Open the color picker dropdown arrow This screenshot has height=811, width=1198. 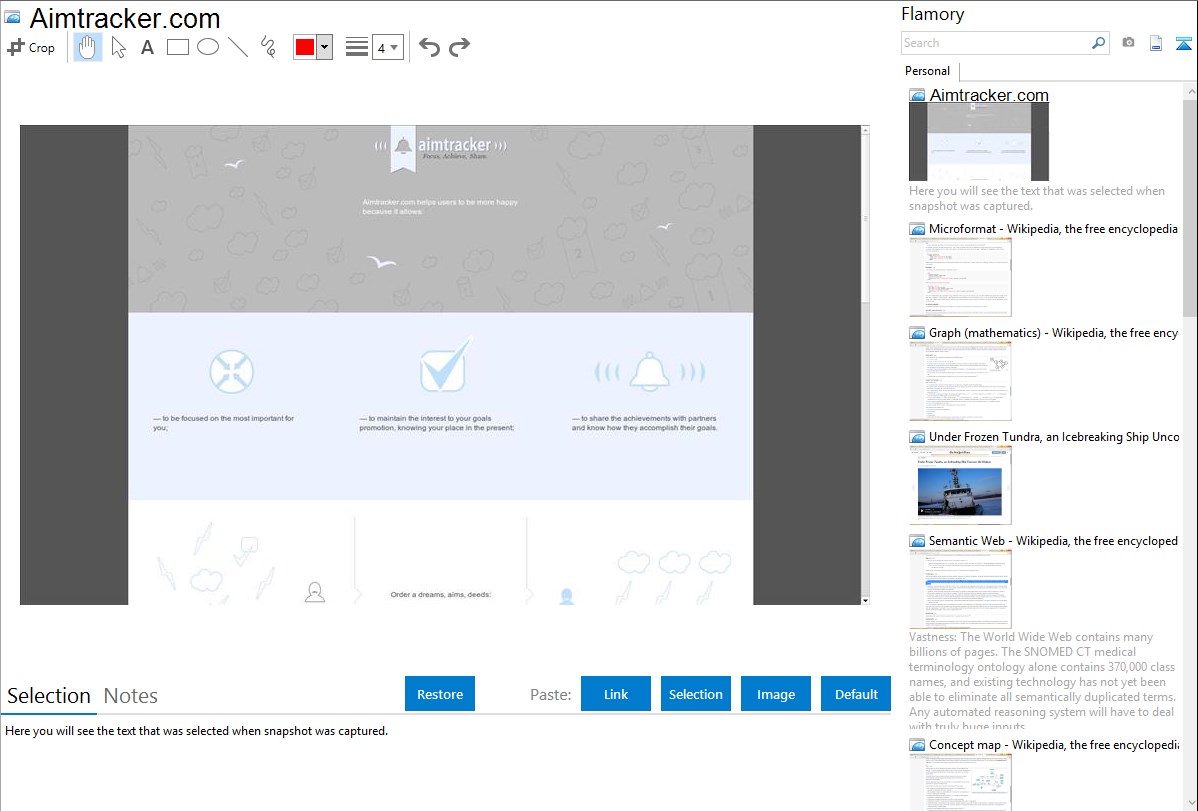point(325,47)
